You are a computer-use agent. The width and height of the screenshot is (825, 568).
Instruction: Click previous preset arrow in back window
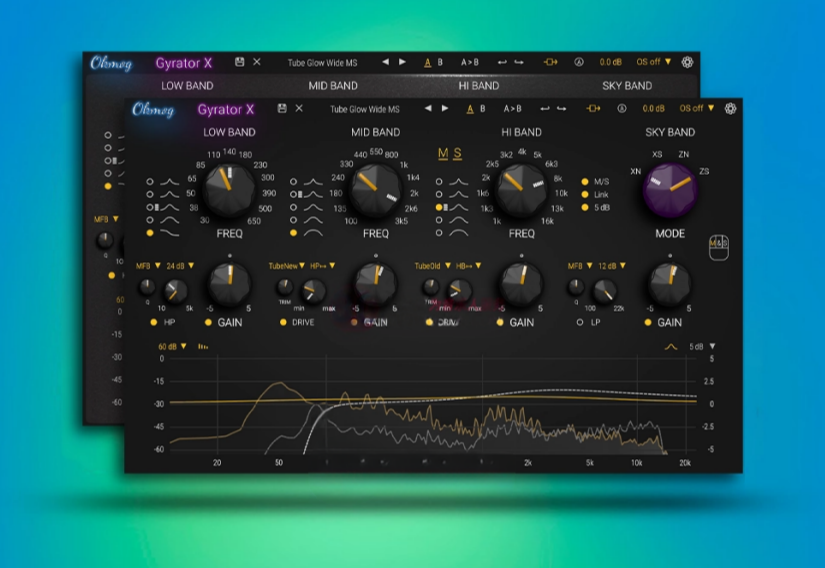(385, 62)
